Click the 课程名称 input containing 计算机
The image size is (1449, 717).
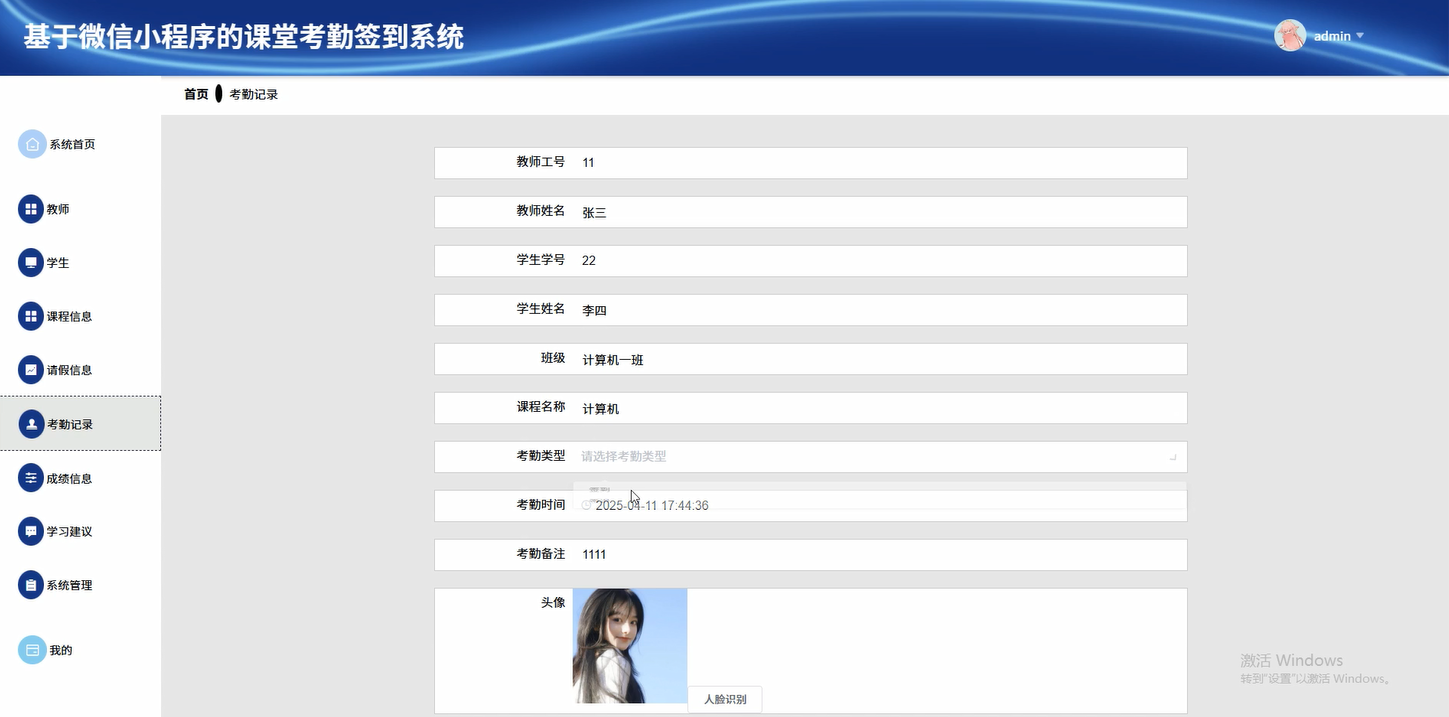pyautogui.click(x=880, y=408)
